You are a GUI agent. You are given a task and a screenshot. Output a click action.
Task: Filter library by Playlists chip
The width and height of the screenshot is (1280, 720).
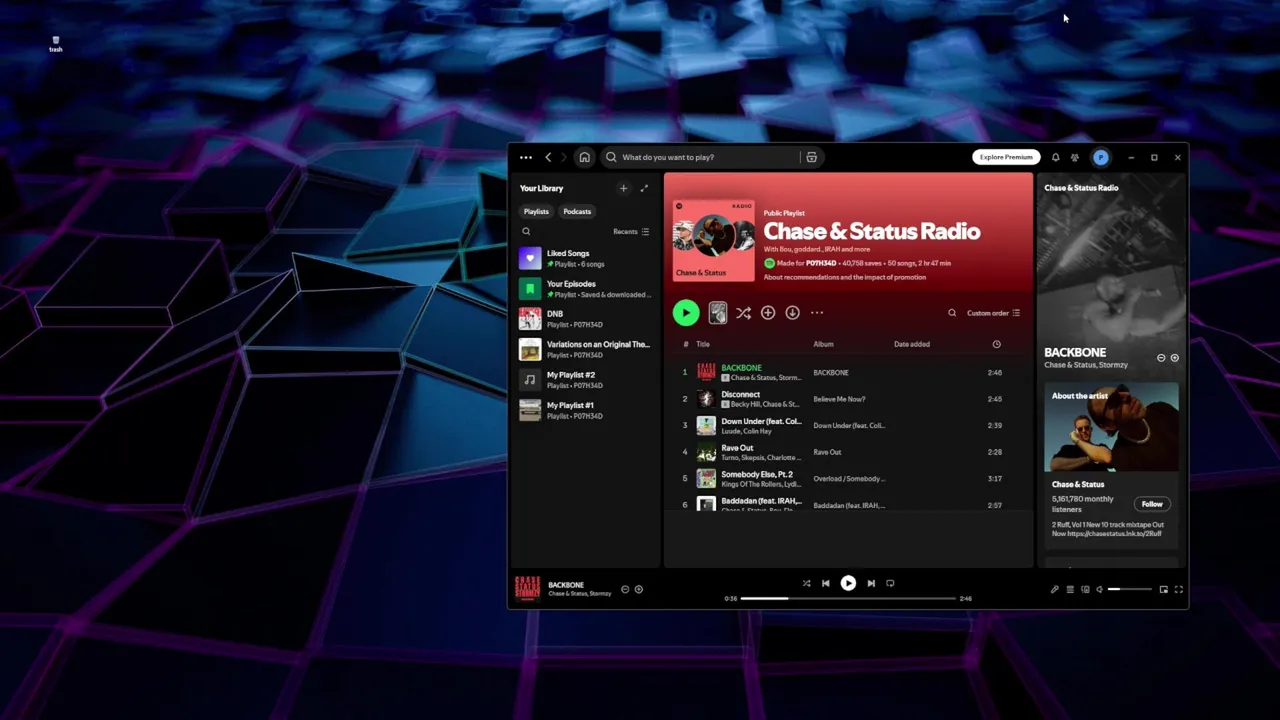(536, 211)
